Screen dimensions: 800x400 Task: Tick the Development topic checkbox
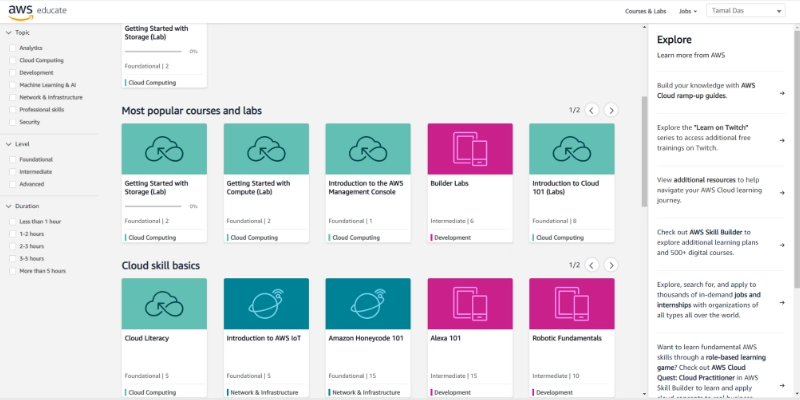[13, 72]
